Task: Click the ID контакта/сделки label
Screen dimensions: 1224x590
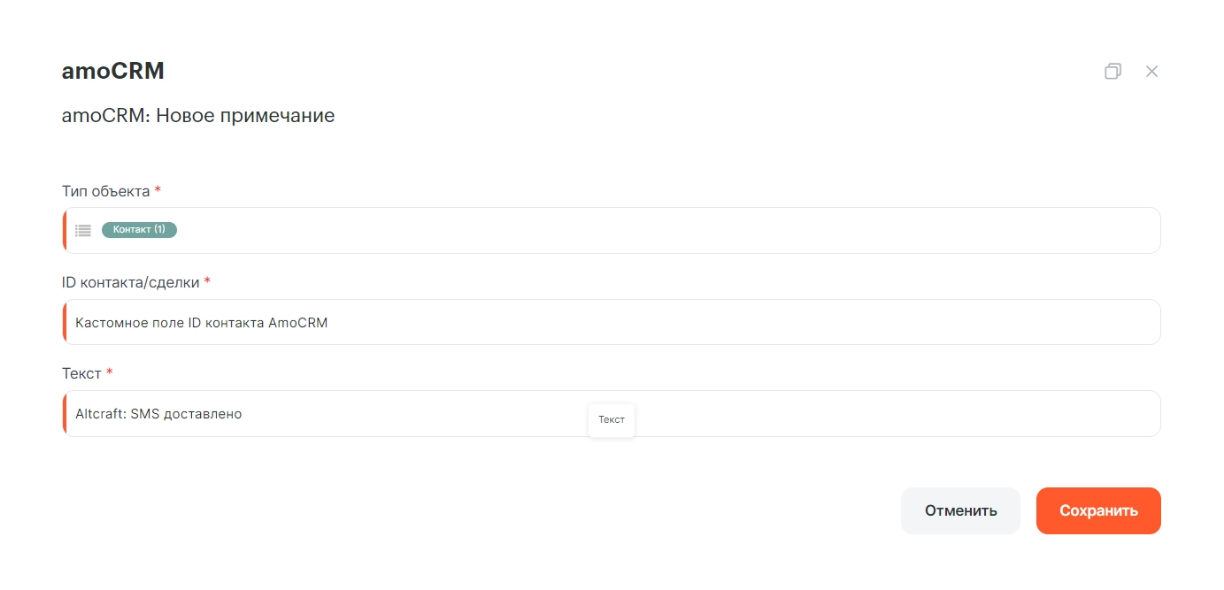Action: (x=130, y=282)
